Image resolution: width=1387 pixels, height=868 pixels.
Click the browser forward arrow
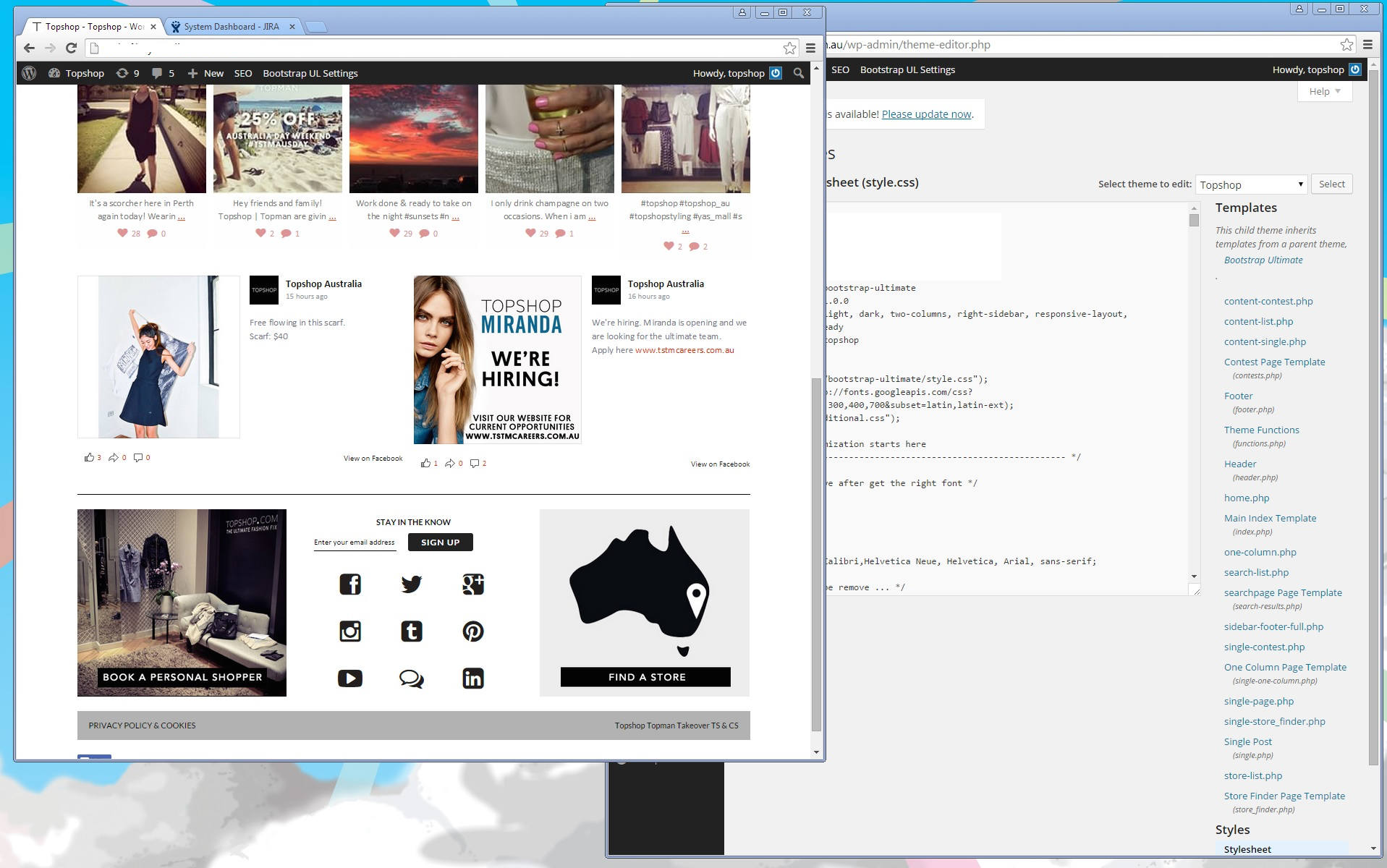point(50,48)
